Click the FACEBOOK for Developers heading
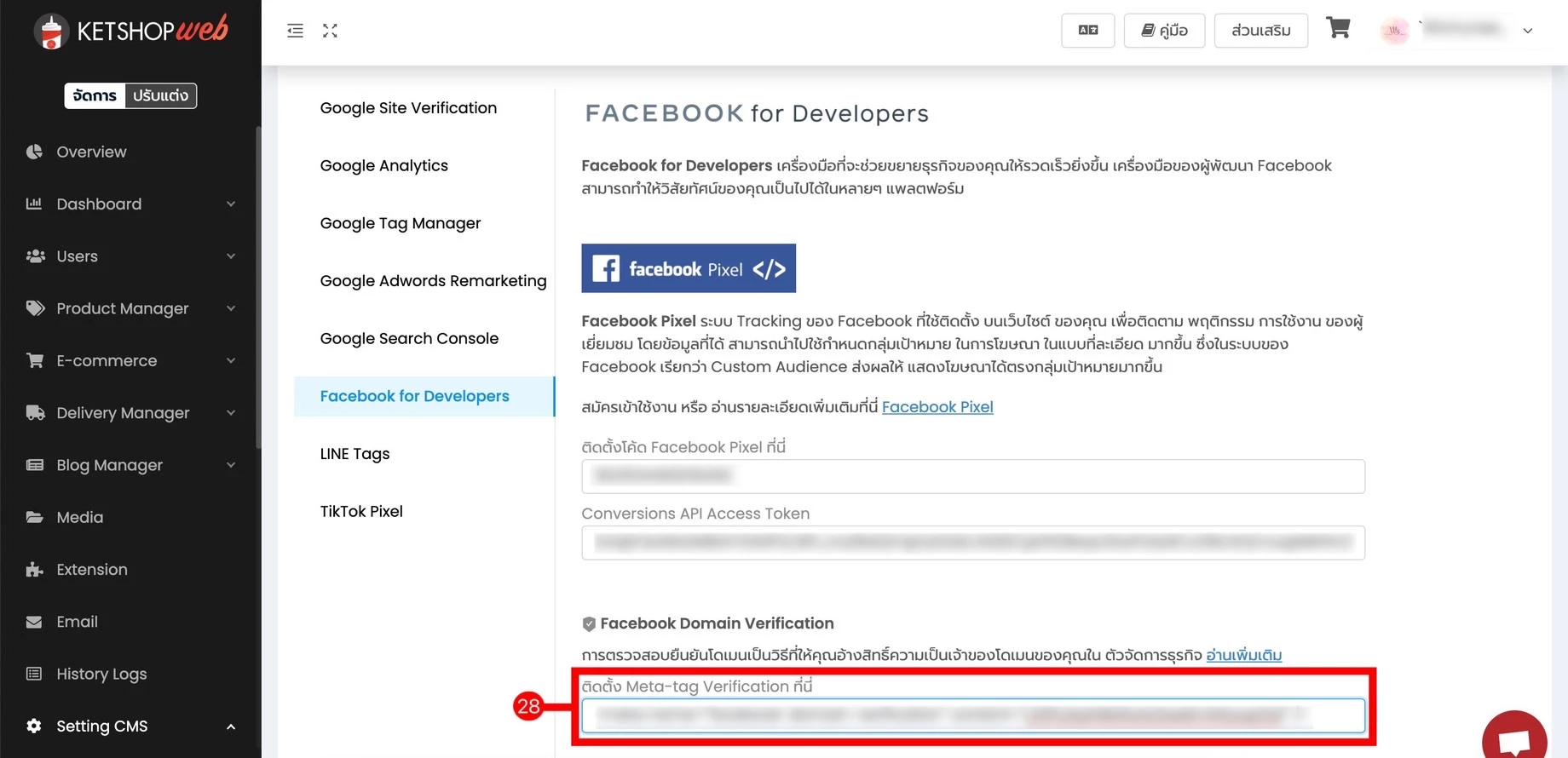 click(757, 113)
